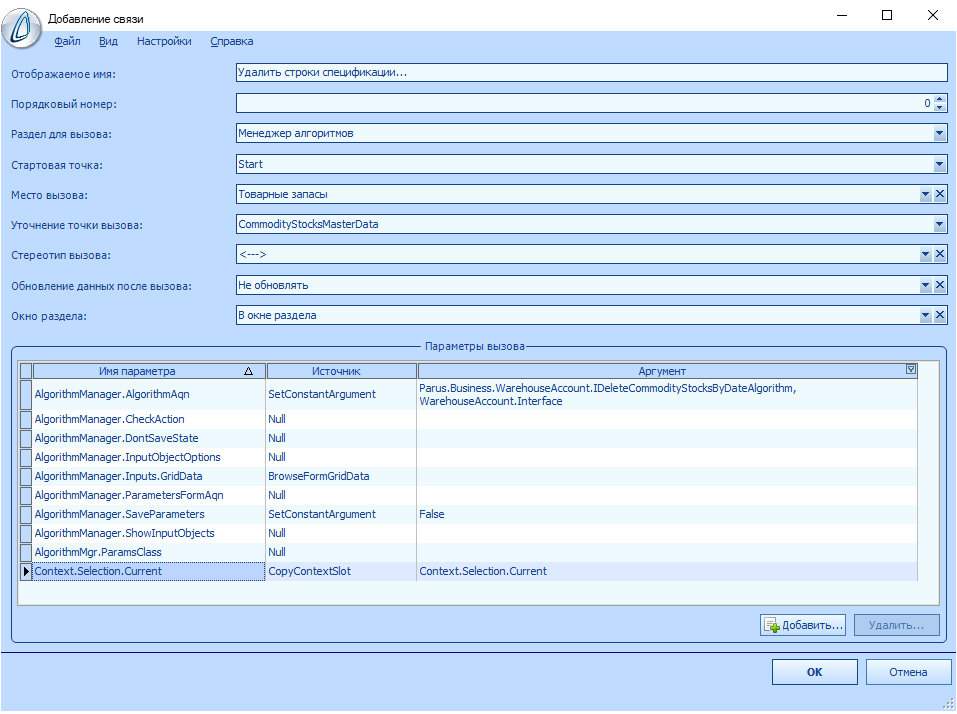Viewport: 957px width, 714px height.
Task: Click sort triangle in Имя параметра header
Action: (x=248, y=371)
